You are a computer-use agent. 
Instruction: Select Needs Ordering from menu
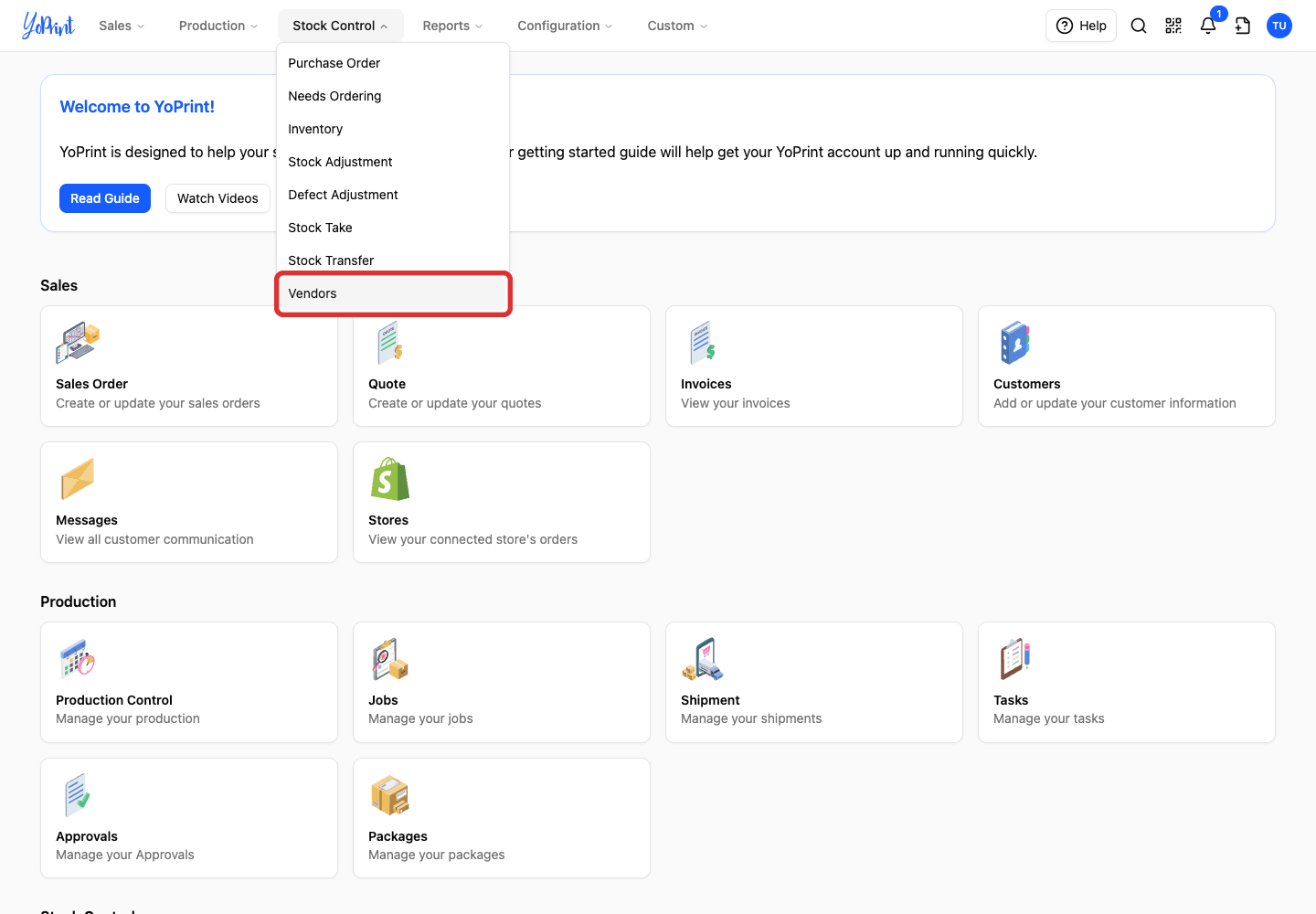coord(393,96)
